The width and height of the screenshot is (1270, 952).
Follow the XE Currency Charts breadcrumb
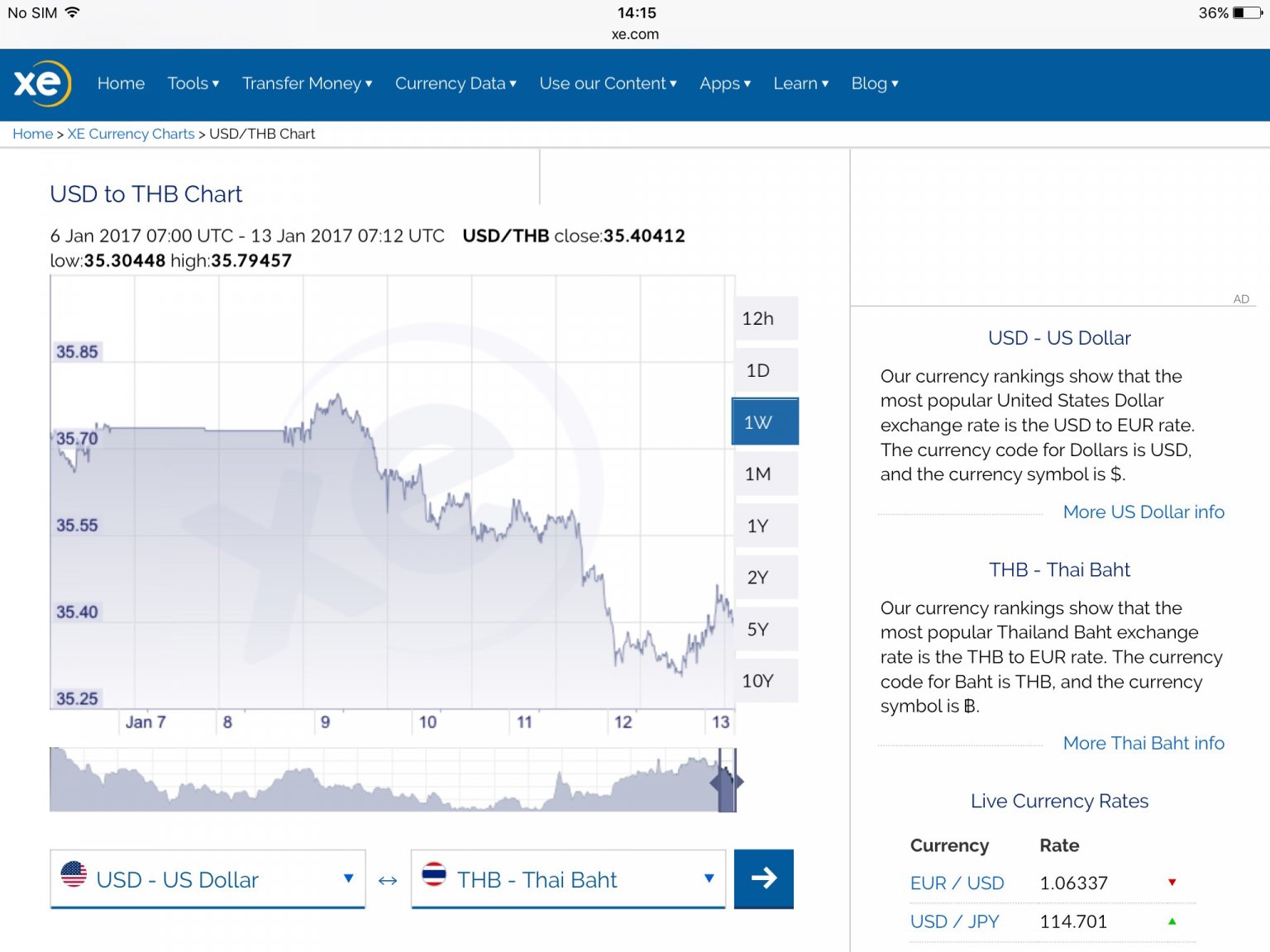coord(131,134)
